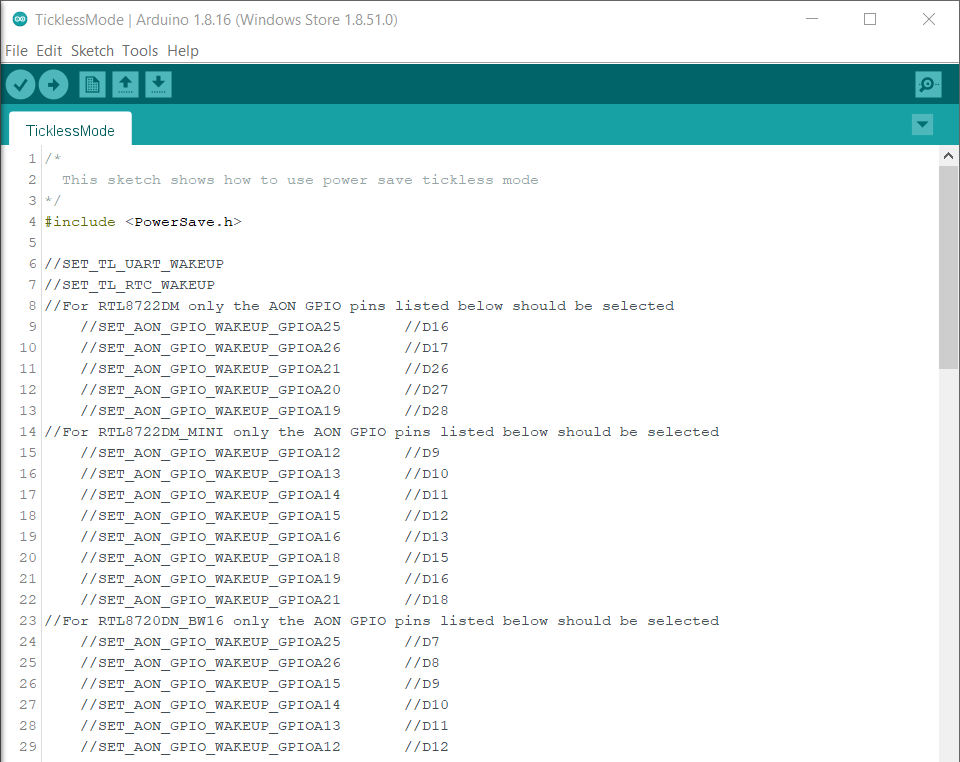This screenshot has width=960, height=762.
Task: Open a sketch with the Open icon
Action: click(x=126, y=84)
